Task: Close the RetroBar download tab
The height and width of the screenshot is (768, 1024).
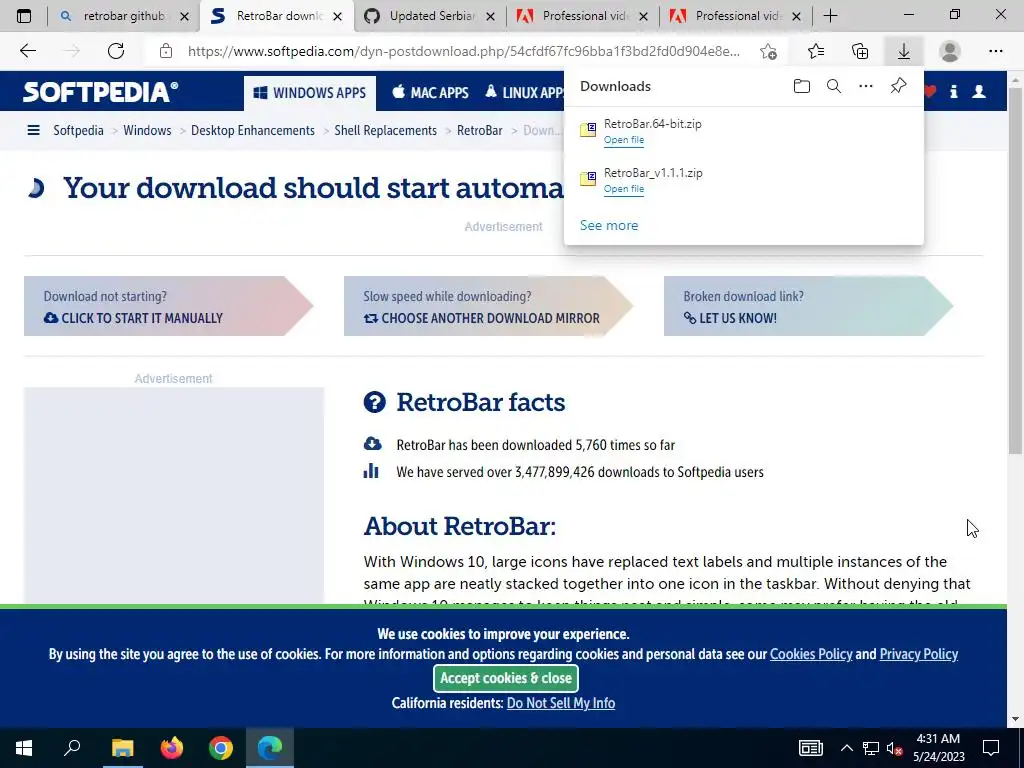Action: 338,16
